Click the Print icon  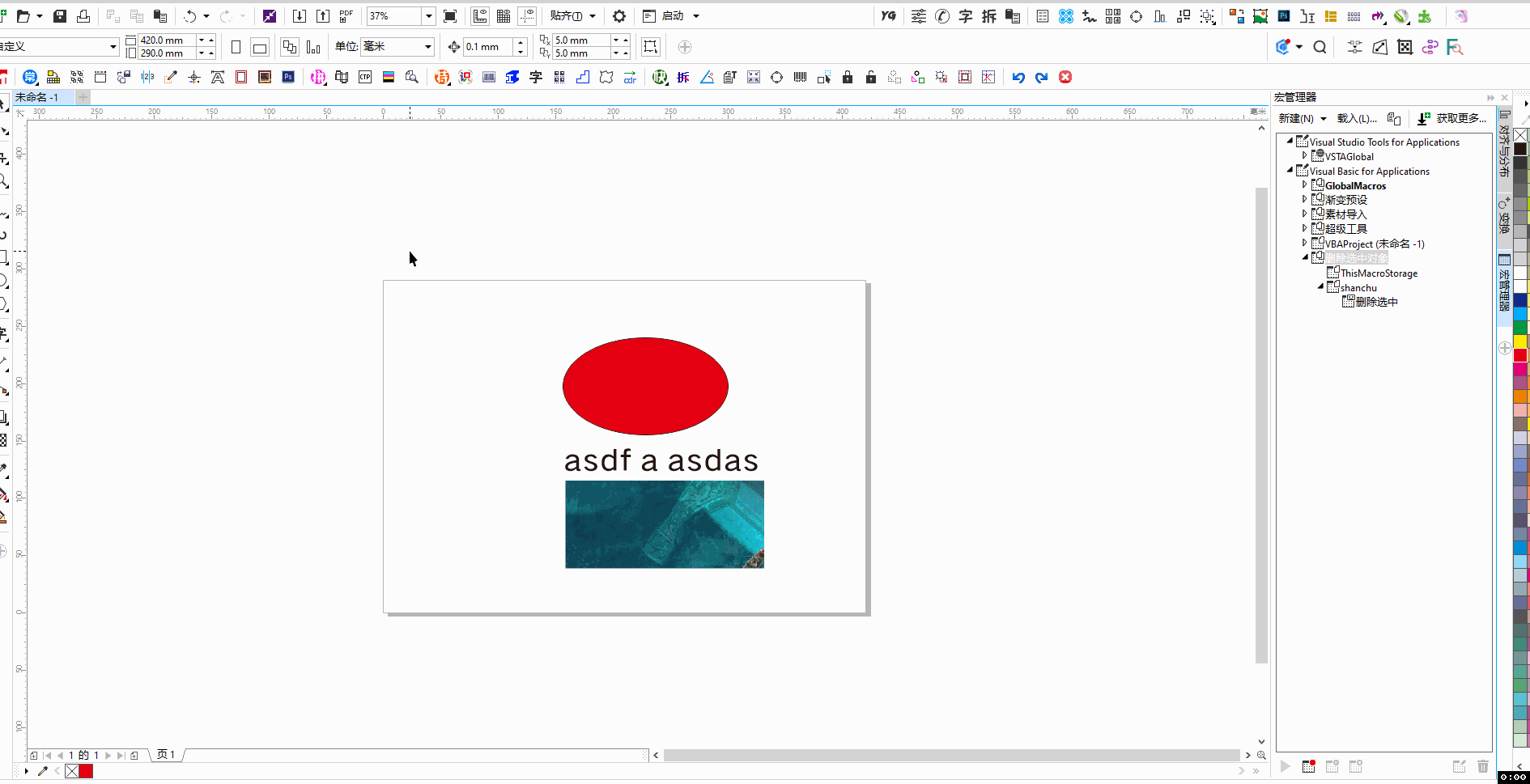tap(83, 16)
